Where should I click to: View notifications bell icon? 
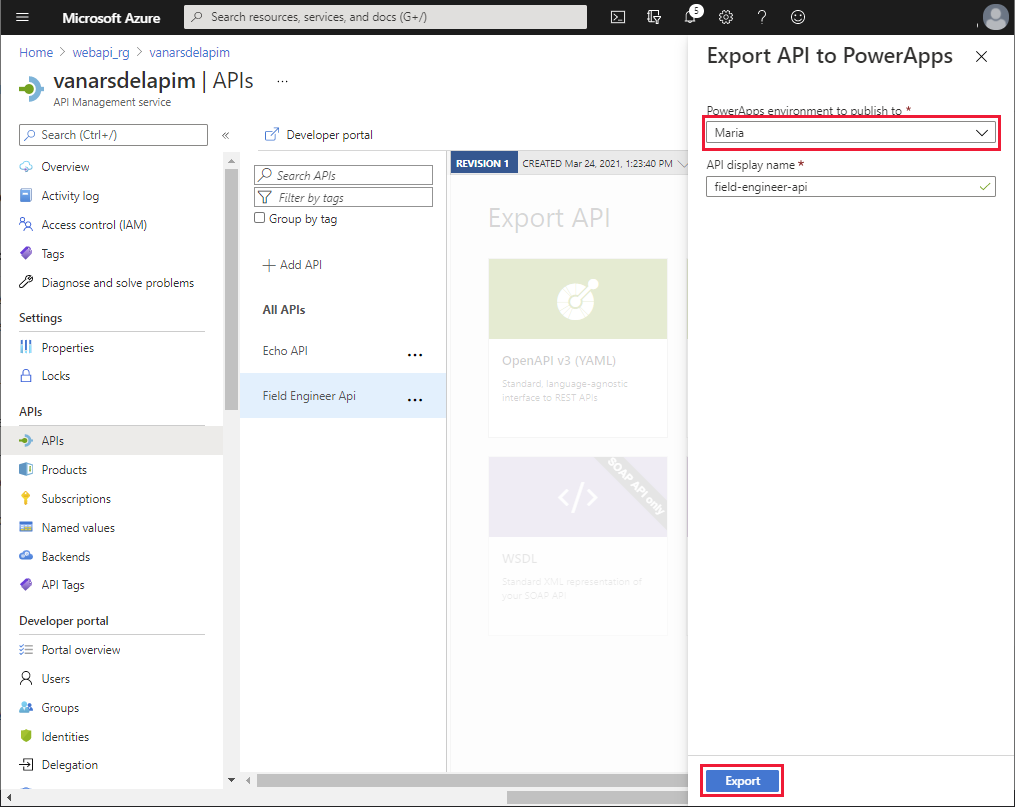(x=691, y=17)
